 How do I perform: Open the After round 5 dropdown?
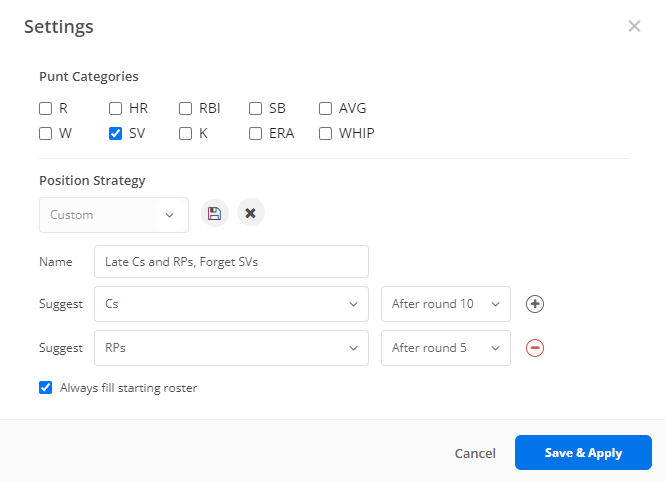tap(445, 348)
